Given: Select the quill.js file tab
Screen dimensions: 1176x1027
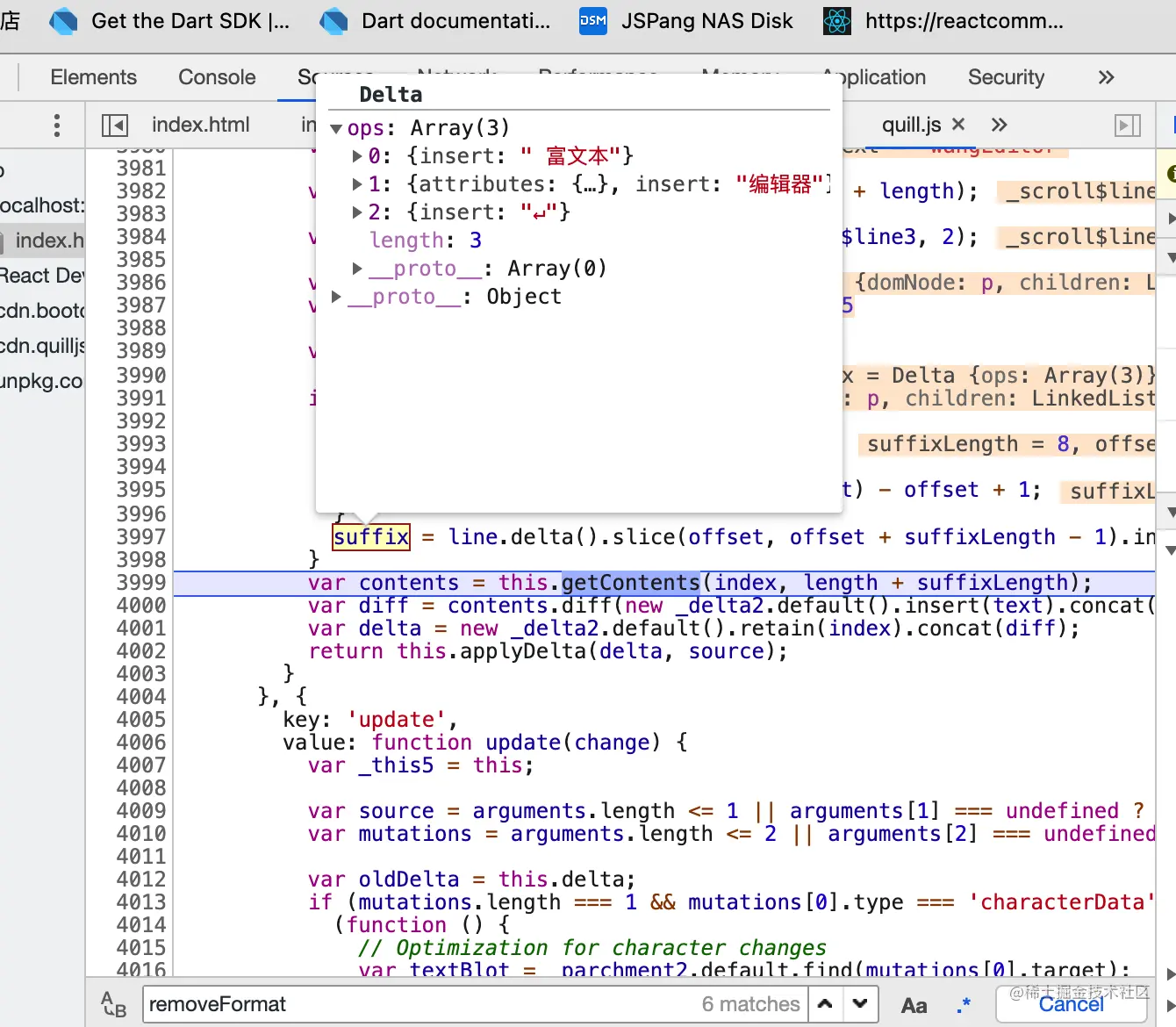Looking at the screenshot, I should pos(911,125).
